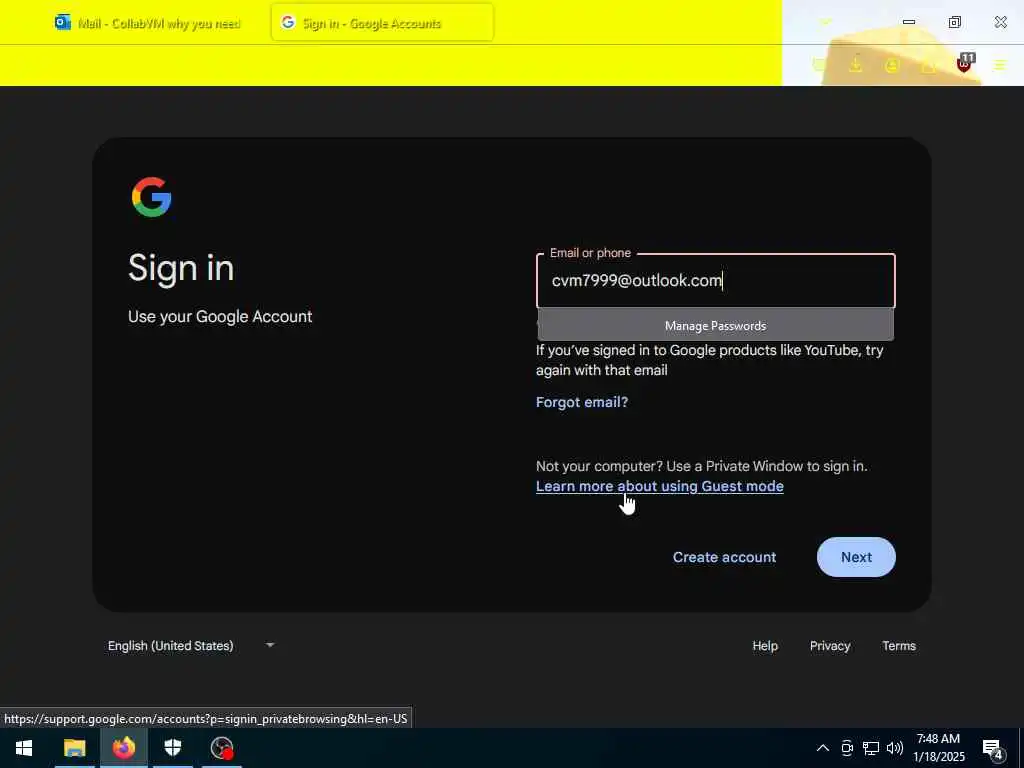Choose Manage Passwords from autofill popup

click(x=715, y=325)
